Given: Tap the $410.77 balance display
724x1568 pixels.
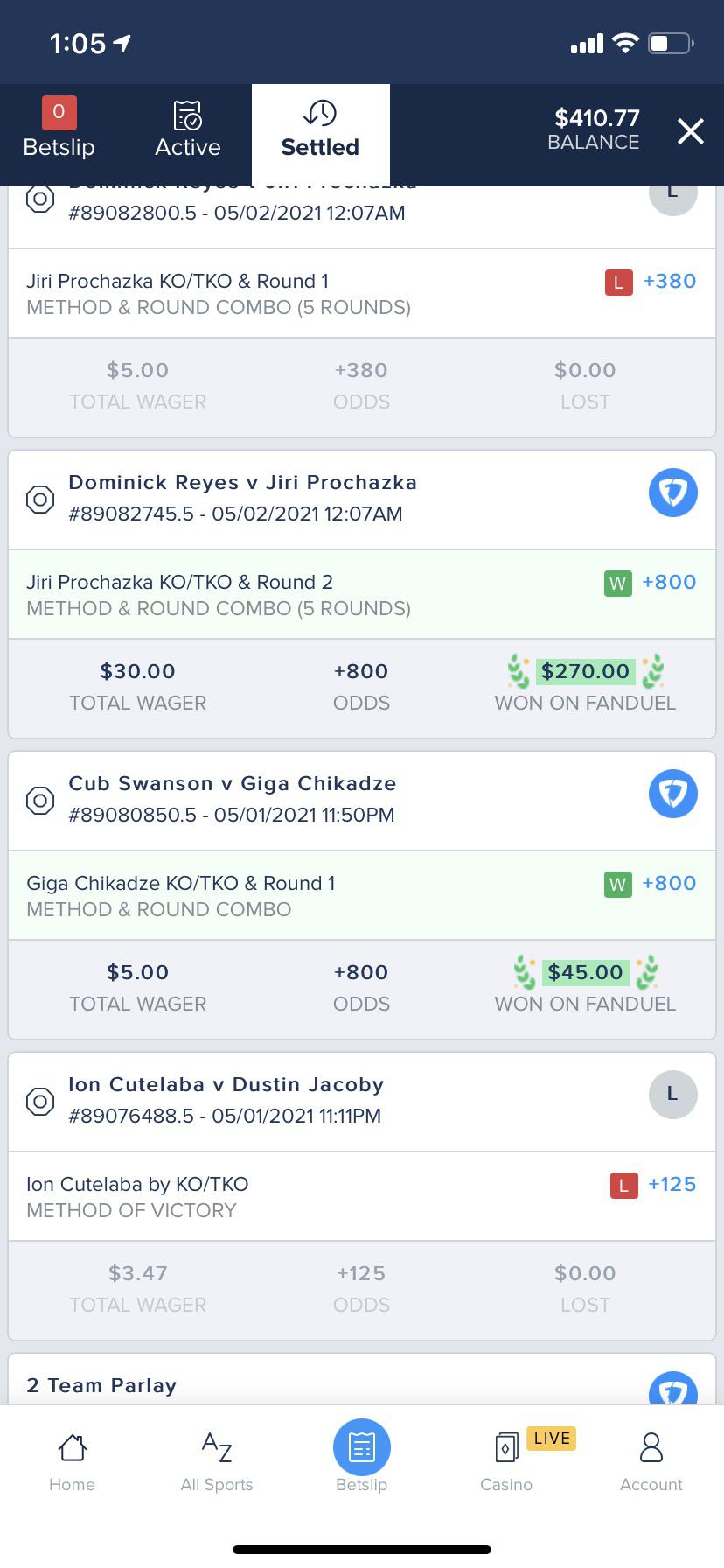Looking at the screenshot, I should (594, 129).
